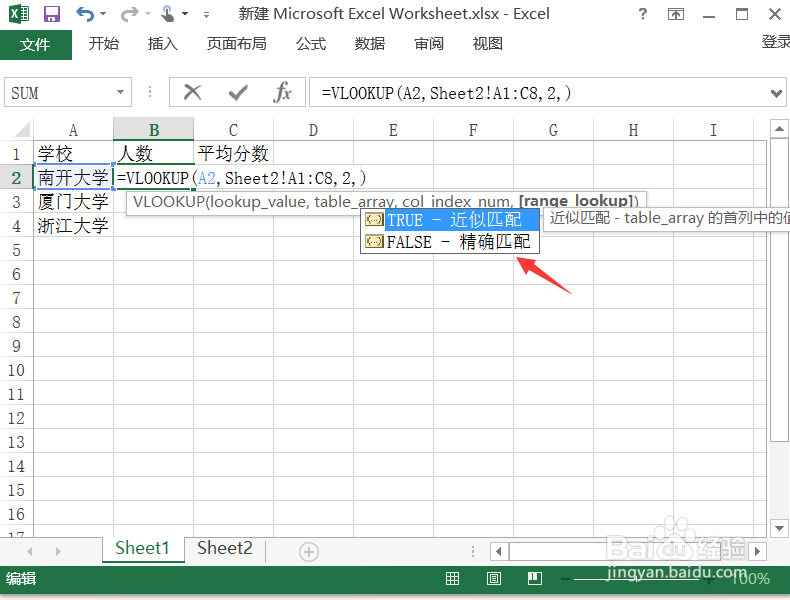Click the Help question mark icon
This screenshot has width=790, height=600.
tap(642, 14)
